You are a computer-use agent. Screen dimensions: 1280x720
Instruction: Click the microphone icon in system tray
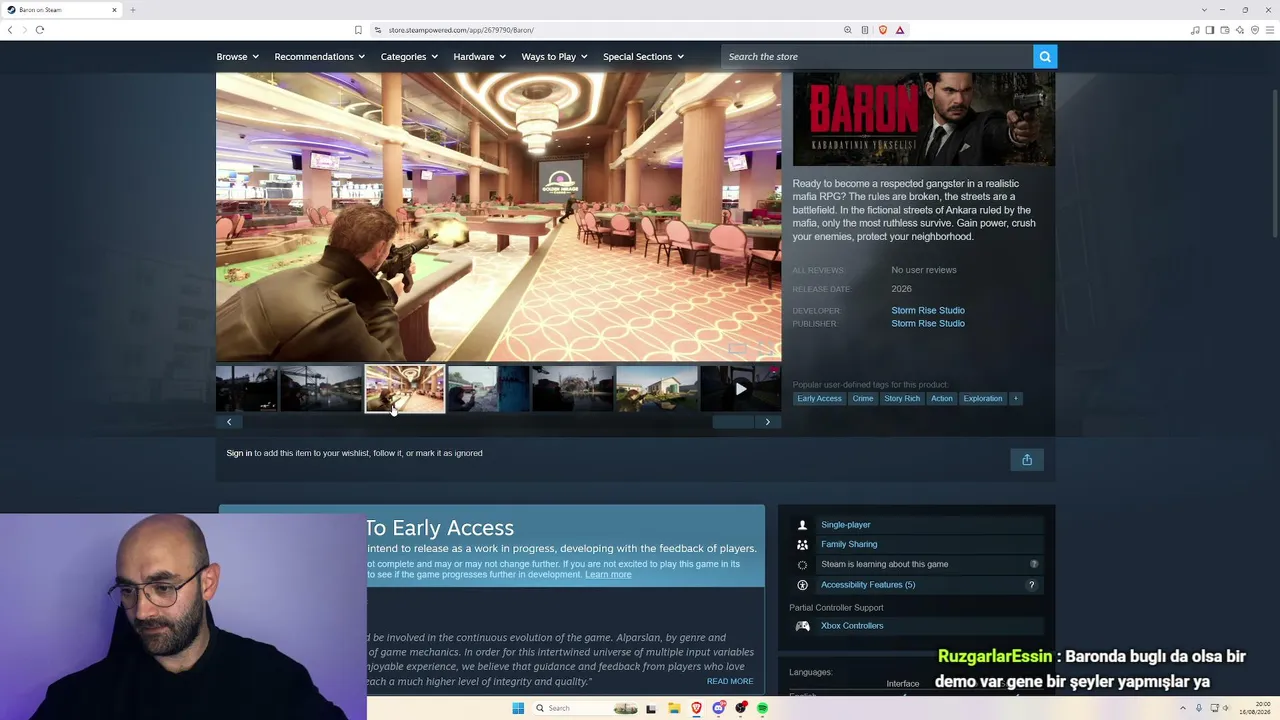[1199, 708]
